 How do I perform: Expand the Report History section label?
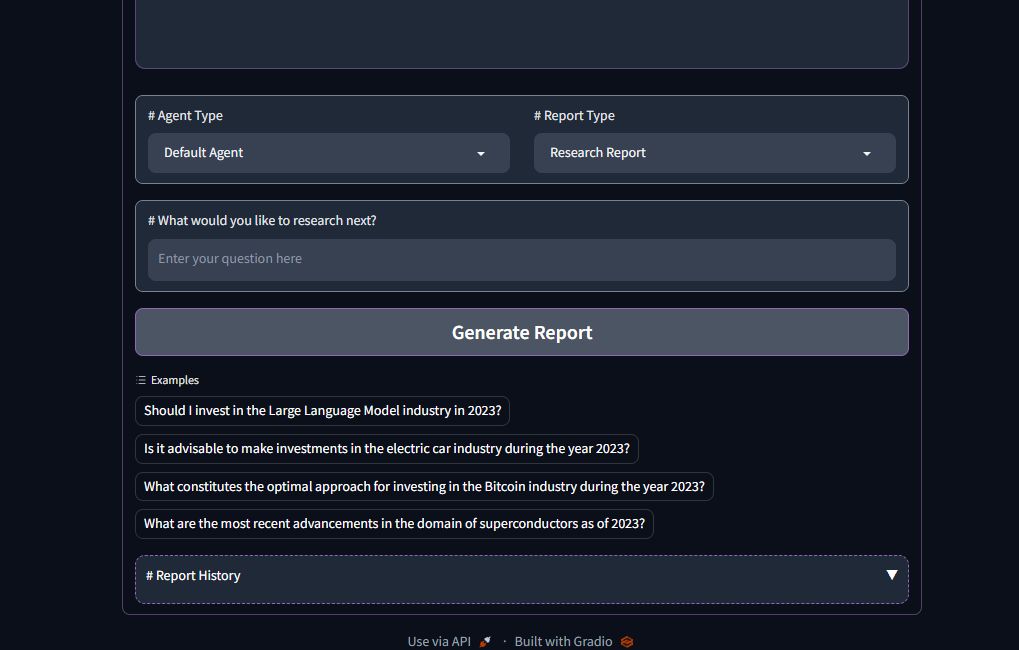pos(194,576)
